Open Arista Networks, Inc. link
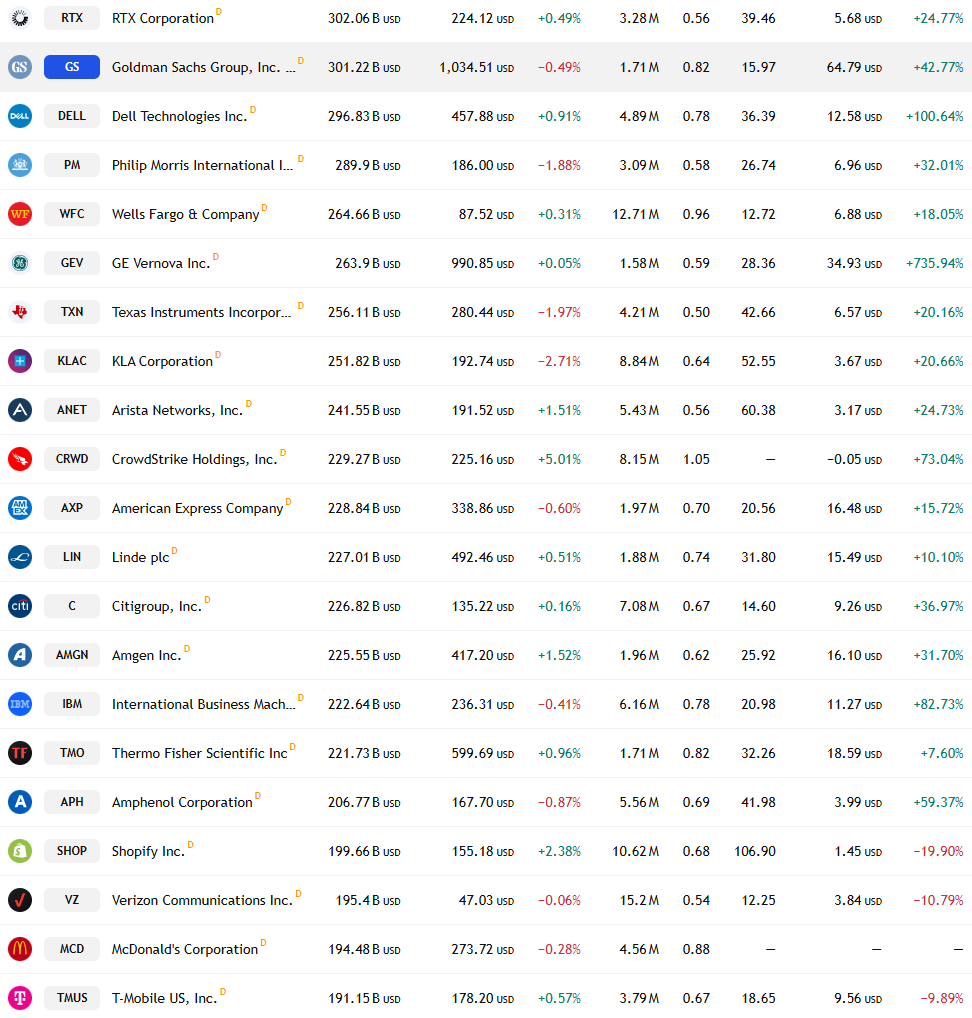The image size is (972, 1018). [x=177, y=410]
